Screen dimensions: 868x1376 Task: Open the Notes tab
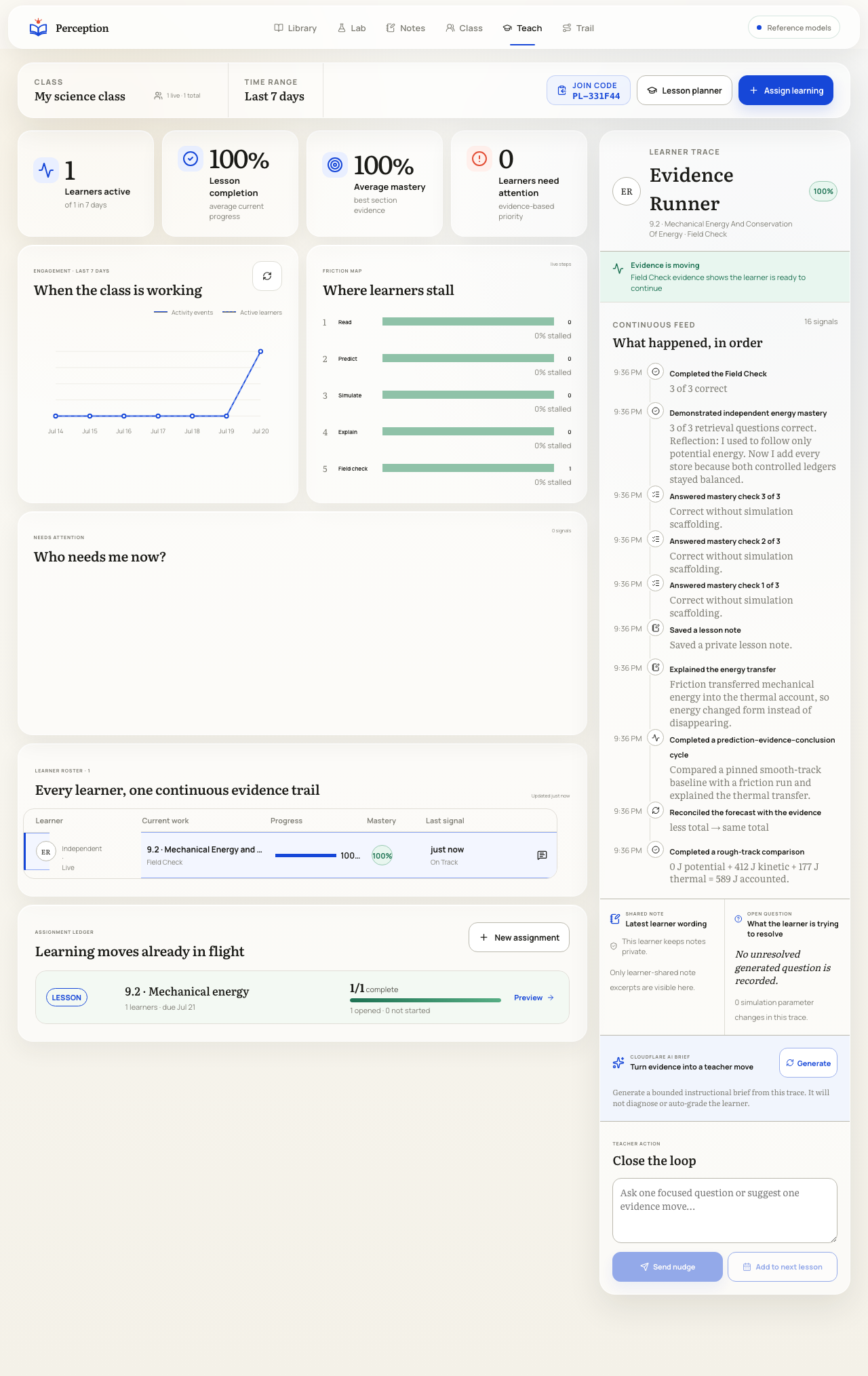pos(406,28)
